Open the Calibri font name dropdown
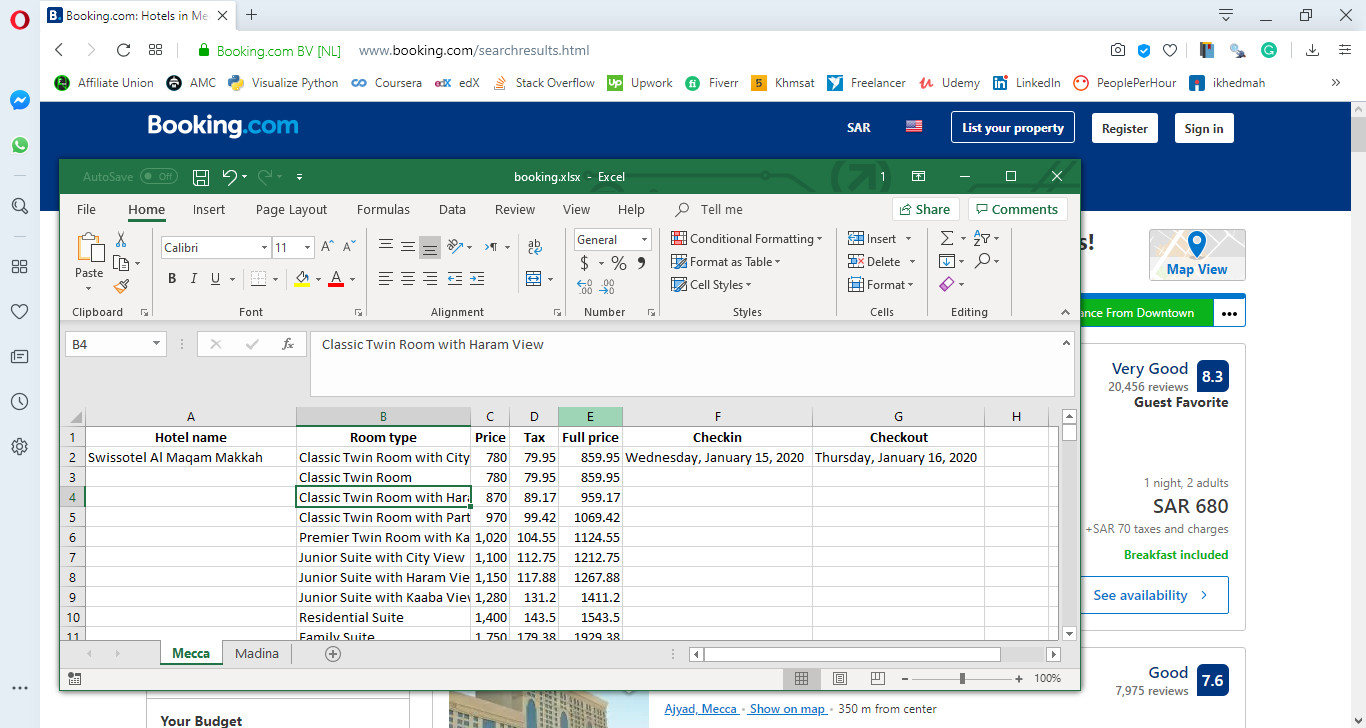 tap(264, 248)
